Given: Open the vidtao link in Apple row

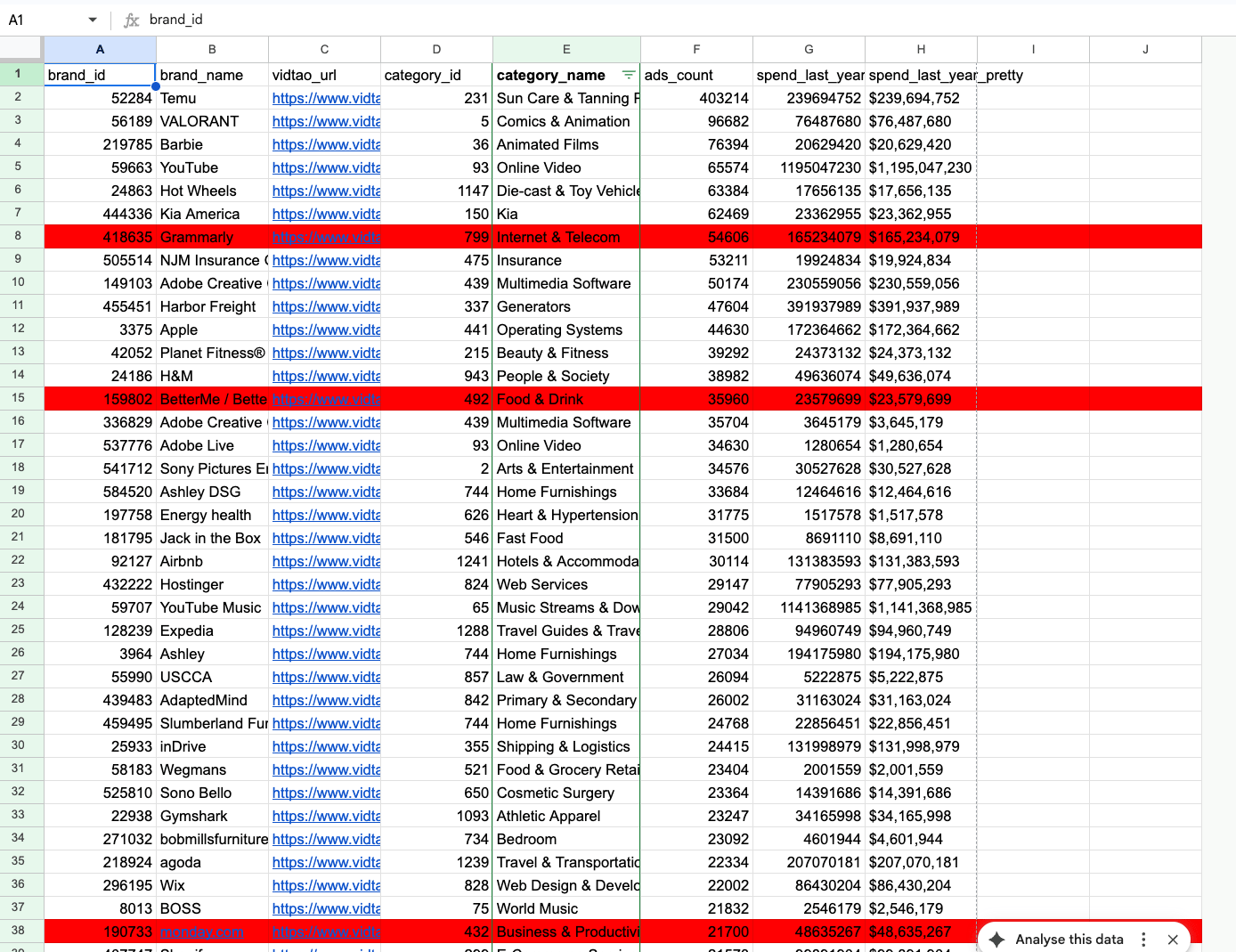Looking at the screenshot, I should coord(326,330).
